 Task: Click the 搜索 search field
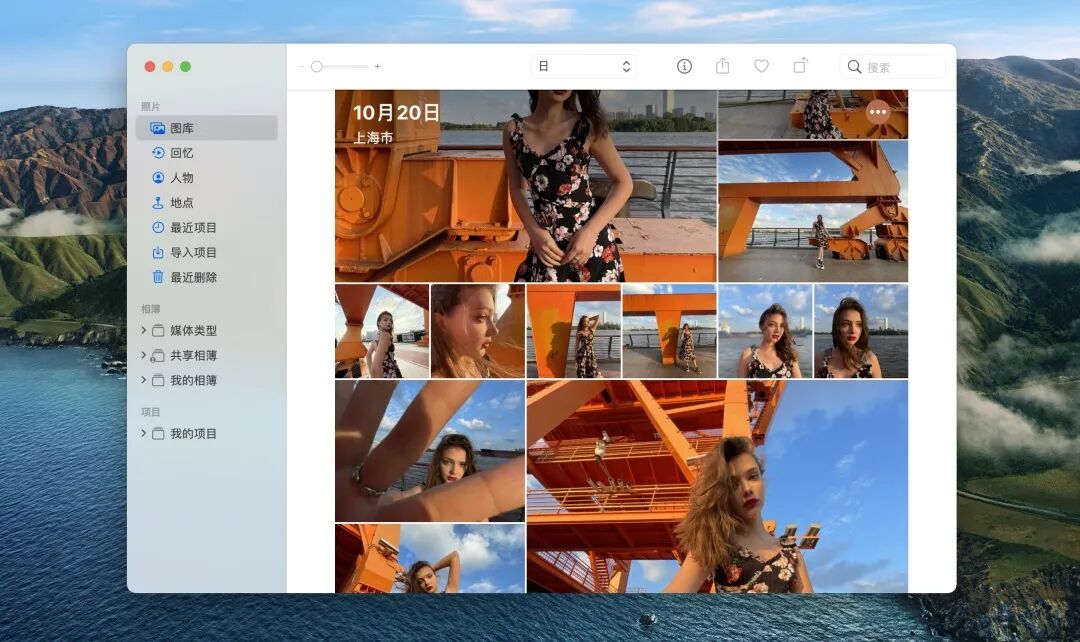coord(893,67)
